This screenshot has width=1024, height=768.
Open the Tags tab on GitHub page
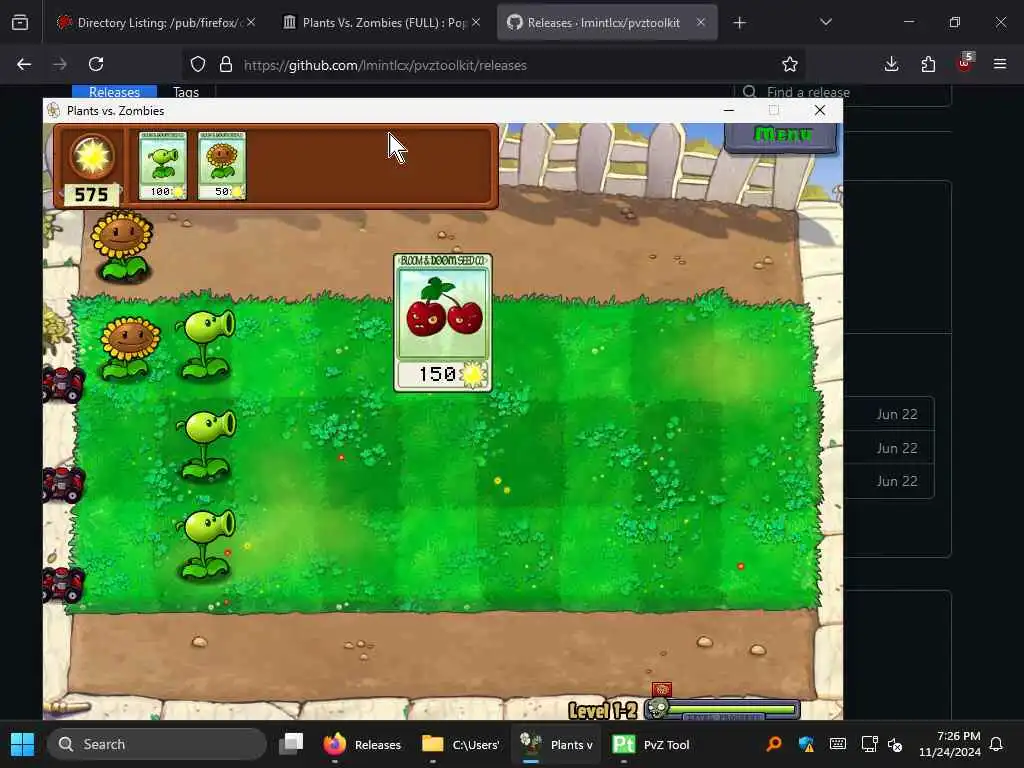click(x=185, y=91)
